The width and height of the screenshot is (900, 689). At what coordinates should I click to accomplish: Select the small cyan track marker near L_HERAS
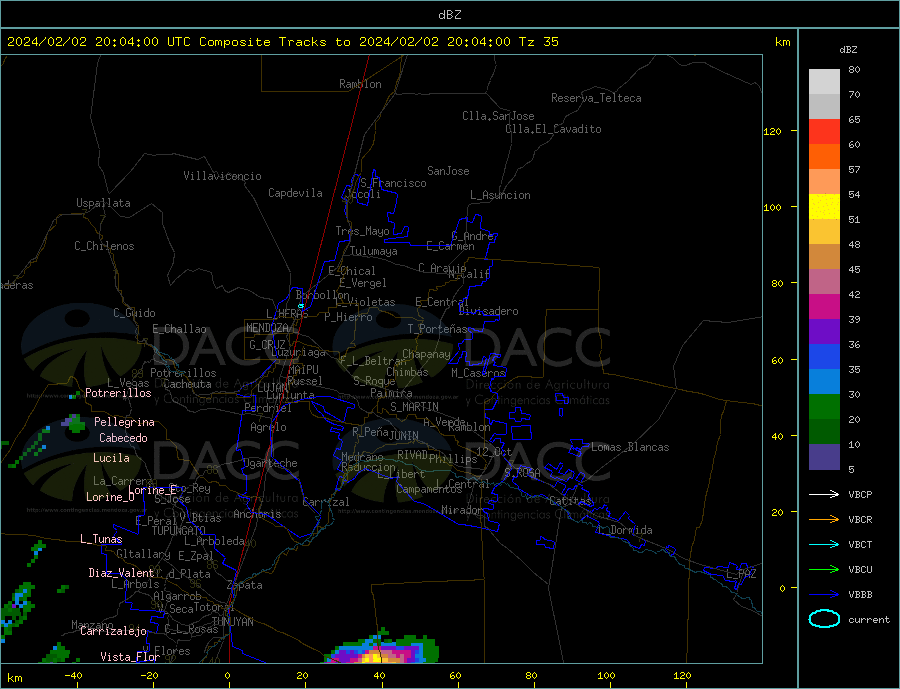click(x=301, y=306)
